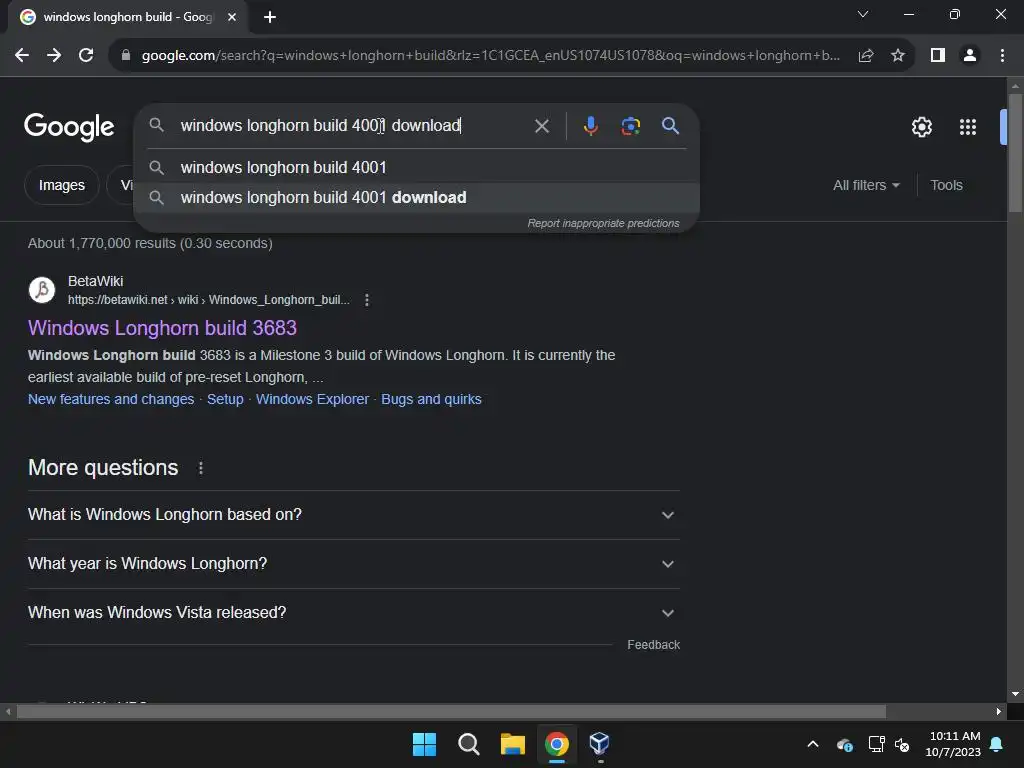Open VirtualBox from the taskbar
The width and height of the screenshot is (1024, 768).
click(600, 744)
